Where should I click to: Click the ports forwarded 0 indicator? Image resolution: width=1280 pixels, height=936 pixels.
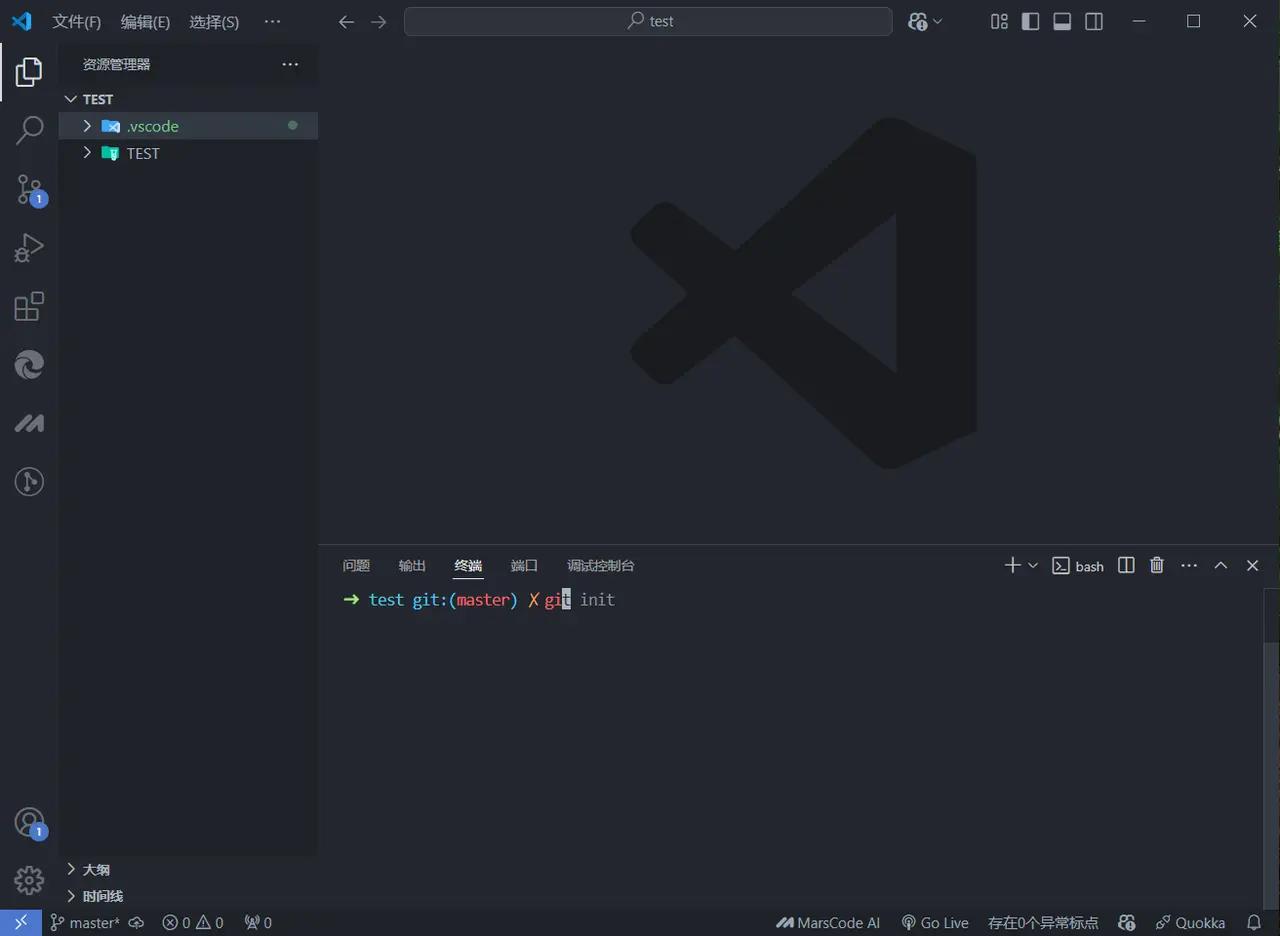click(x=258, y=923)
